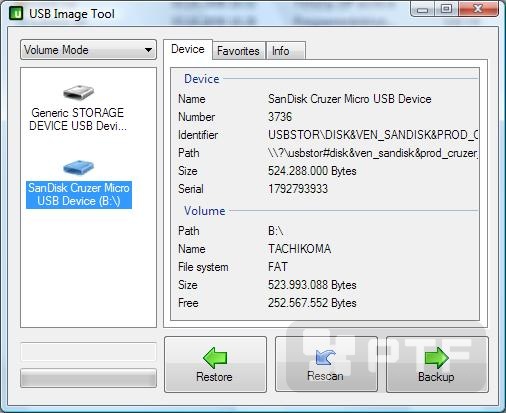The height and width of the screenshot is (413, 506).
Task: Click the 'Device' section heading
Action: click(x=202, y=79)
